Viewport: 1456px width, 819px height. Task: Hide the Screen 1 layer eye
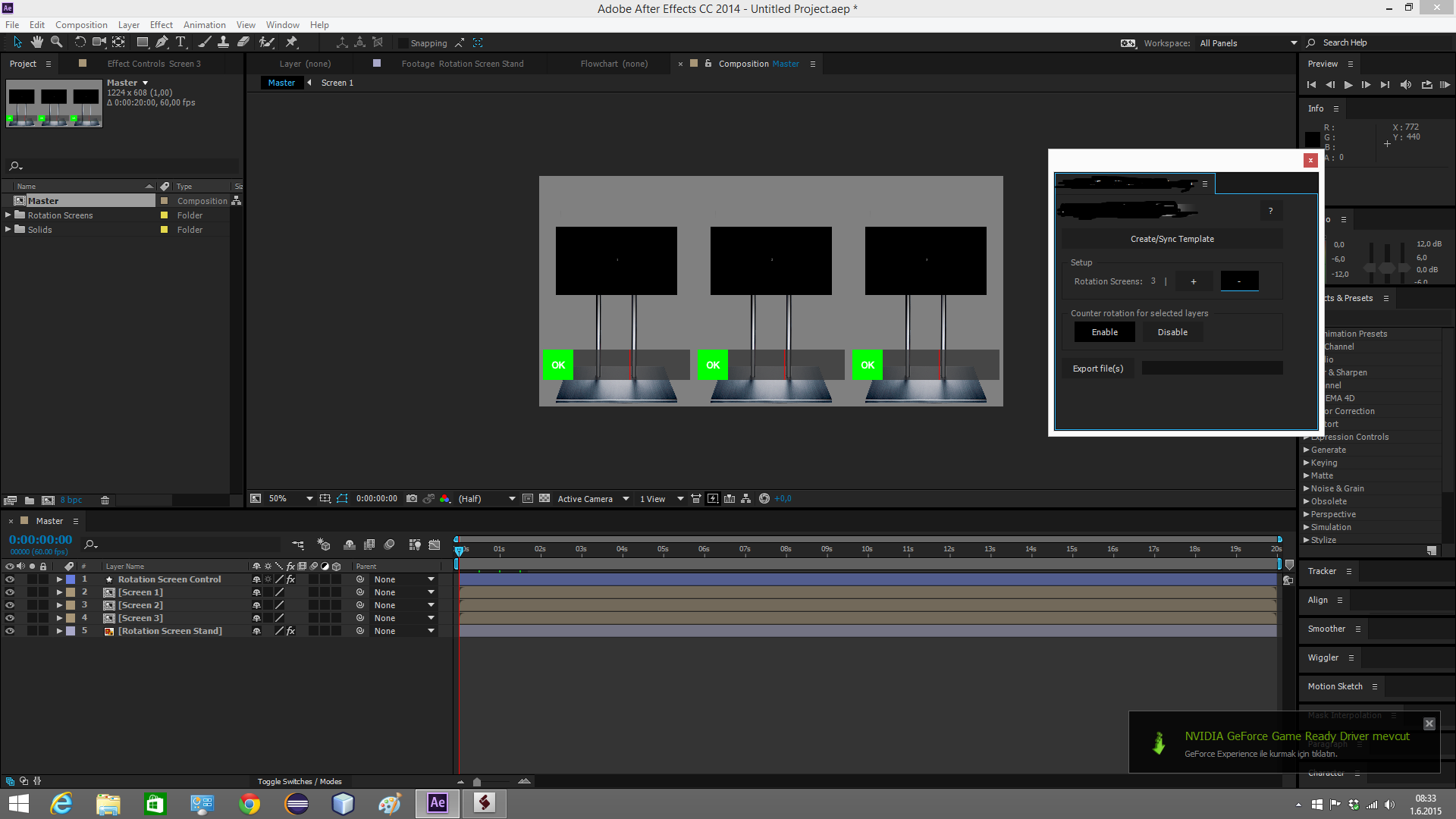coord(10,592)
